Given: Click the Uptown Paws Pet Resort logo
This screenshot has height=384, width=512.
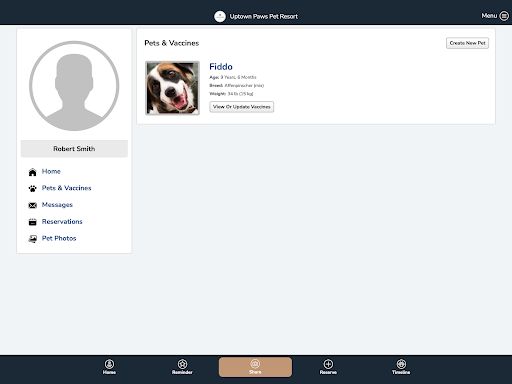Looking at the screenshot, I should (x=220, y=16).
